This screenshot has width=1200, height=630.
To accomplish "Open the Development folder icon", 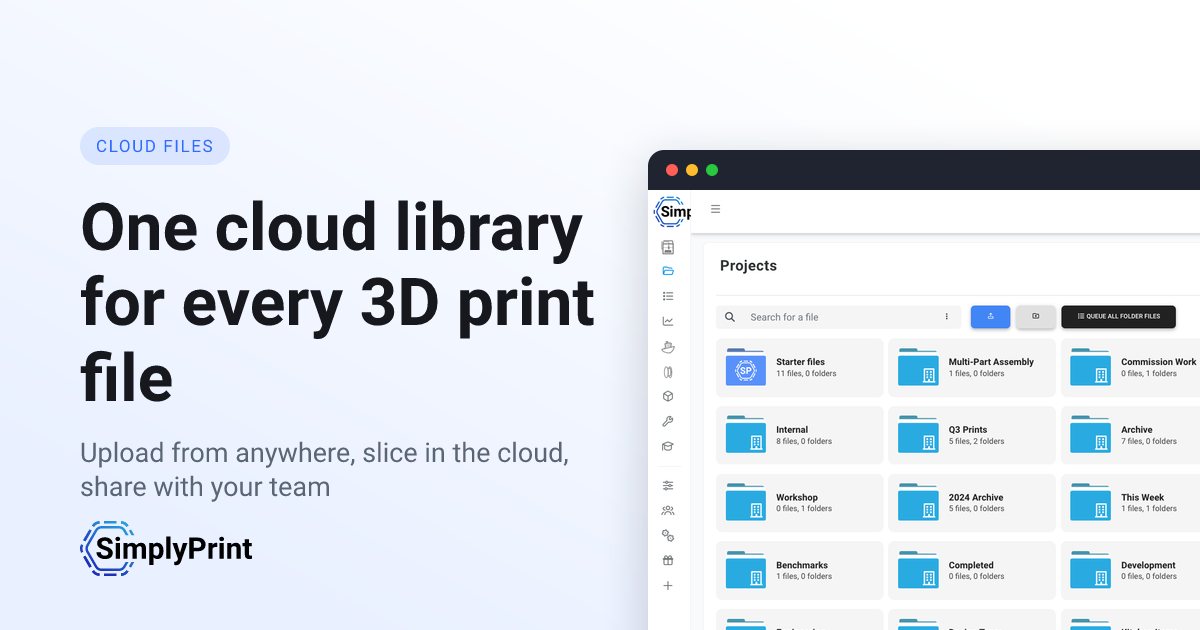I will click(x=1090, y=570).
